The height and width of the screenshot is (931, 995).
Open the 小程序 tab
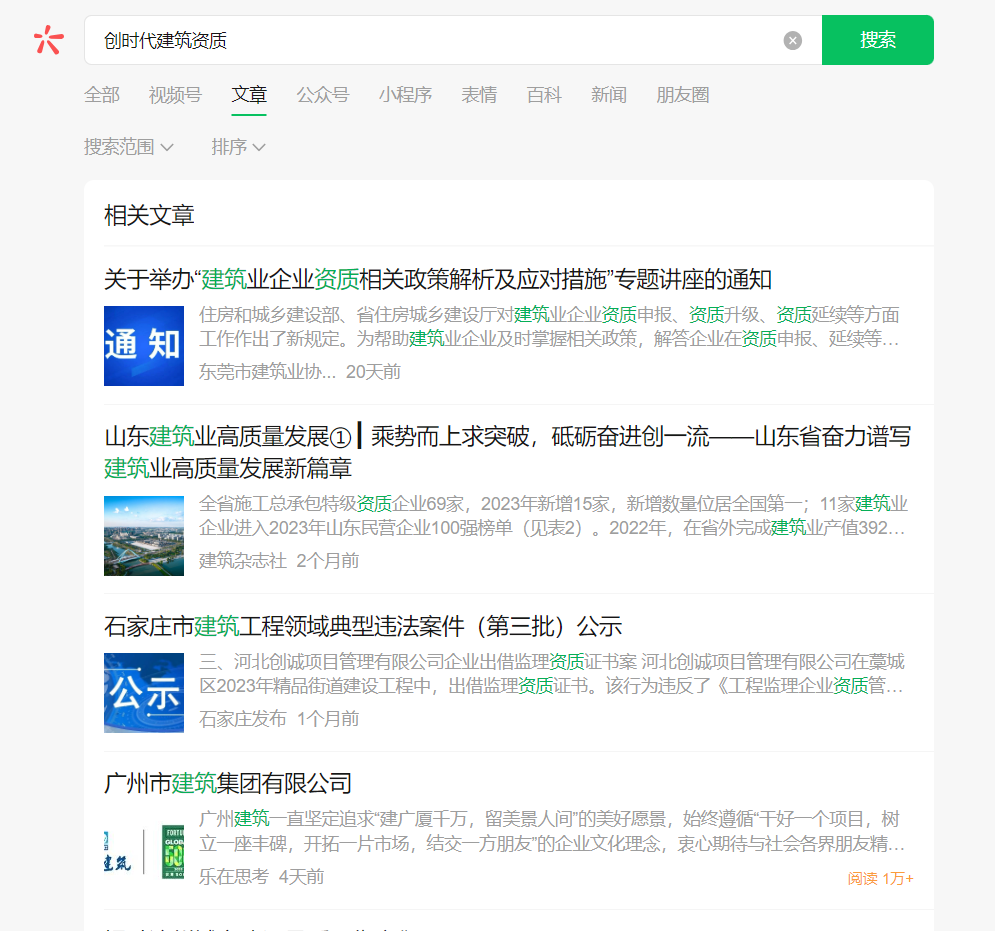point(405,95)
